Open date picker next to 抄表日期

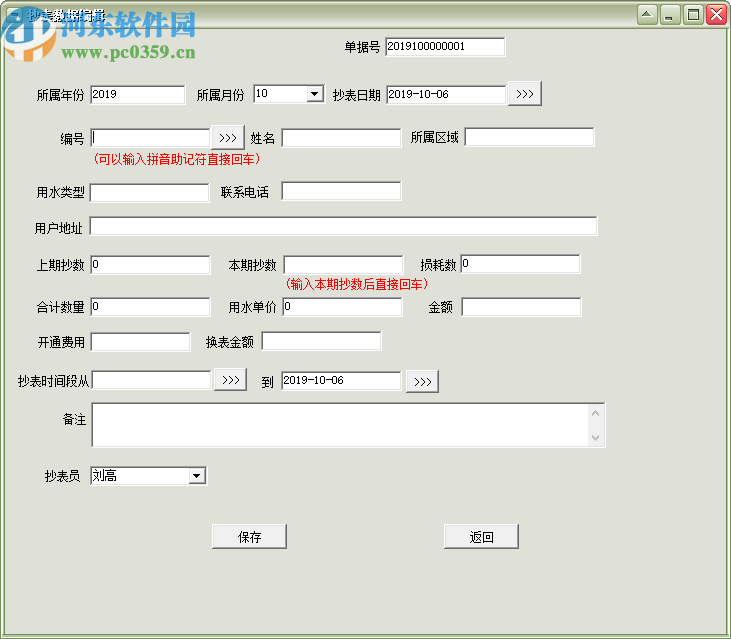click(x=524, y=94)
